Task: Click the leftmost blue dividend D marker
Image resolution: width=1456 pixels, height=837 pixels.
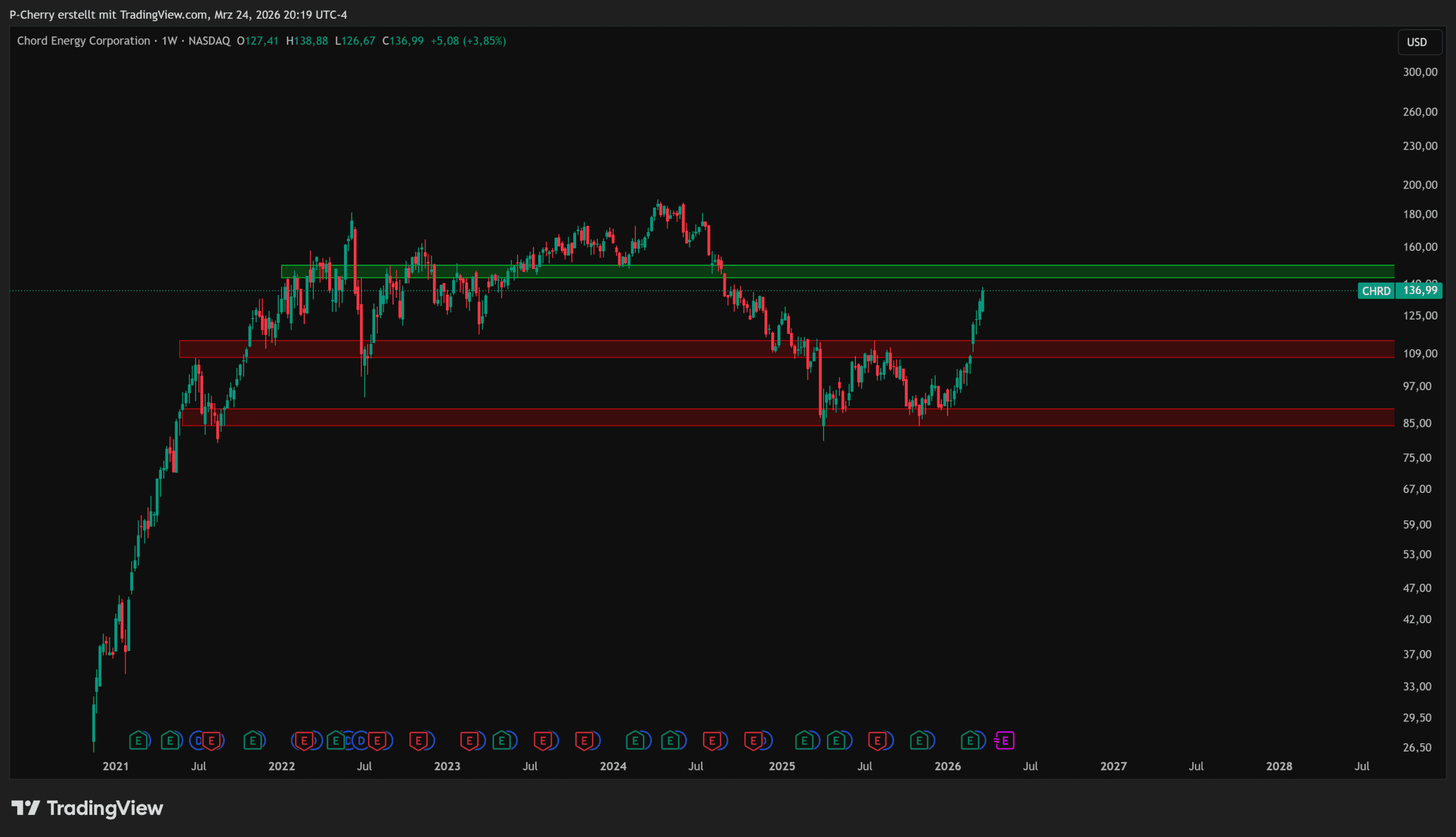Action: 198,741
